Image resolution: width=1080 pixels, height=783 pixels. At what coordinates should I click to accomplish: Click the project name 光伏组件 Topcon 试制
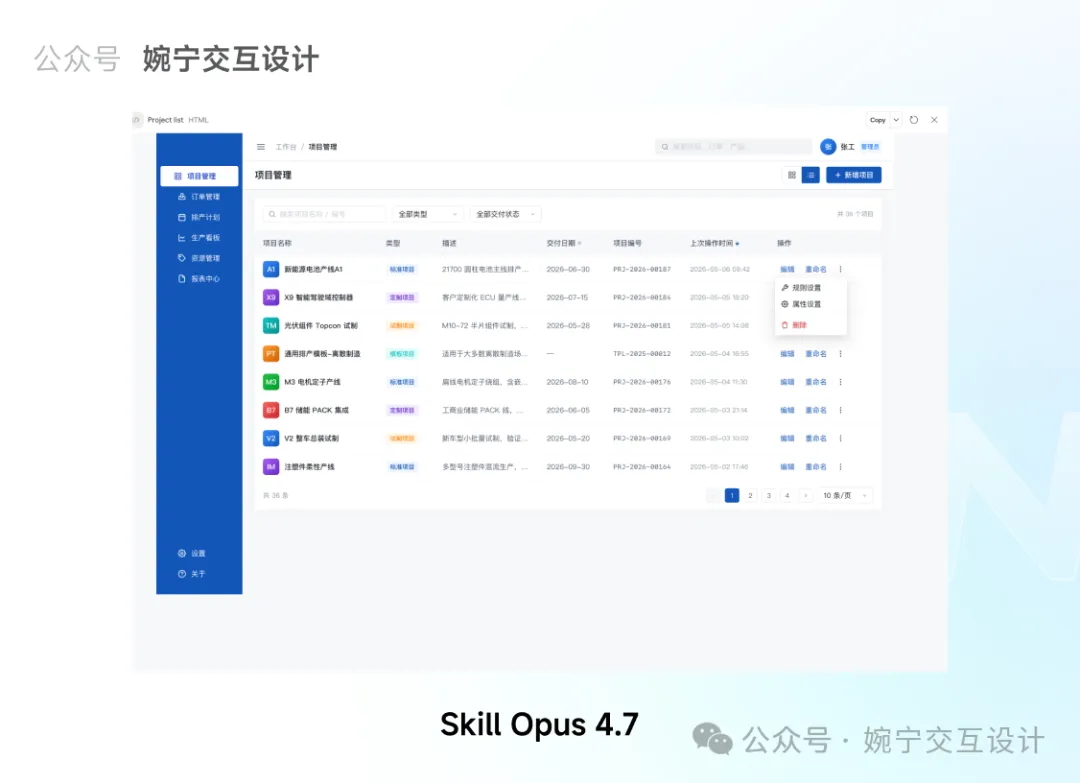tap(321, 326)
